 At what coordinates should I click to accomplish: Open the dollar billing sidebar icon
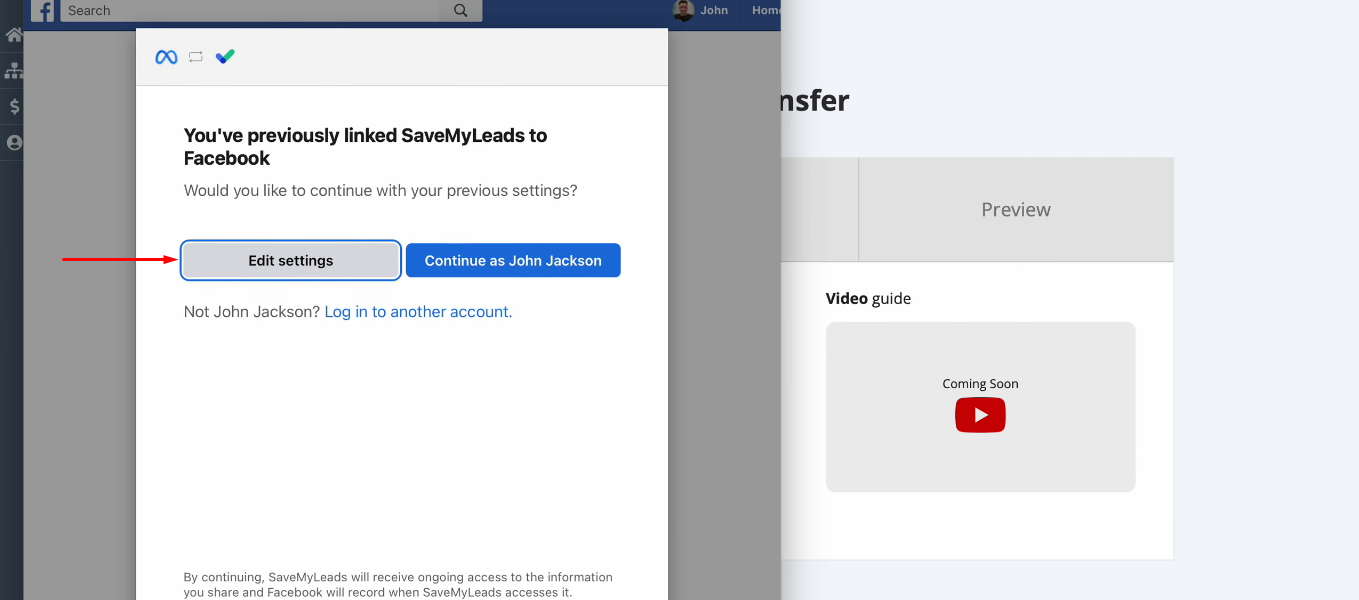(13, 106)
